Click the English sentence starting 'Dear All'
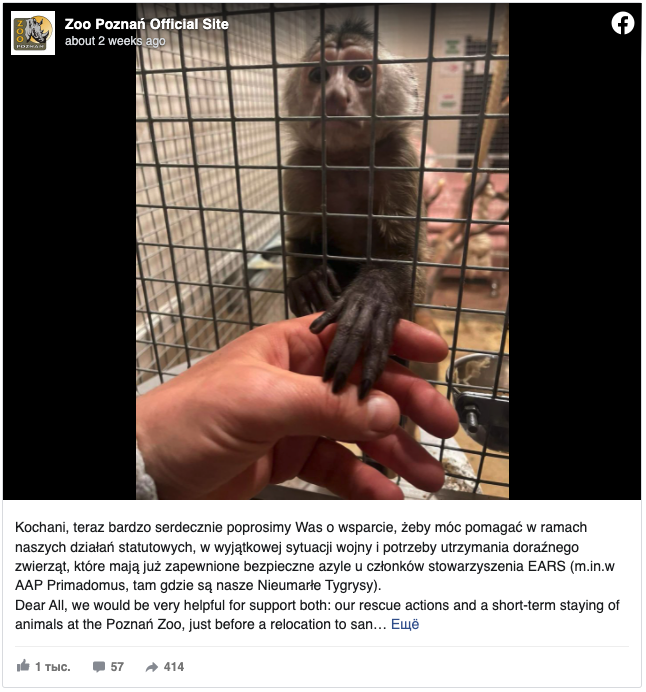Screen dimensions: 646x692 pos(317,615)
